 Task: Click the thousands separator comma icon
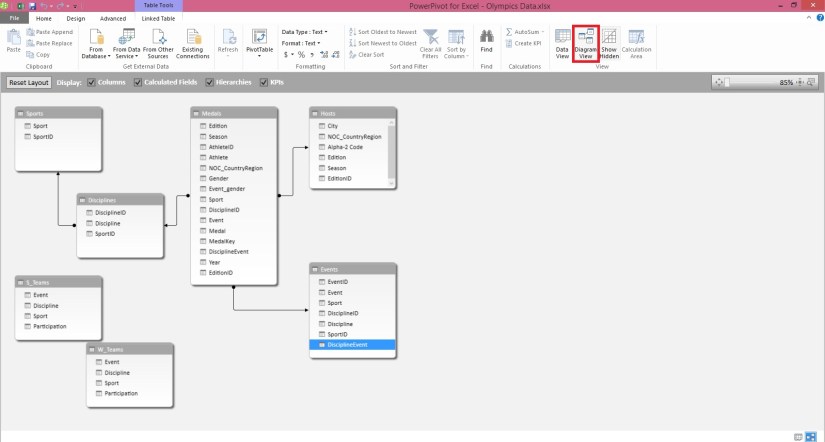(x=312, y=55)
